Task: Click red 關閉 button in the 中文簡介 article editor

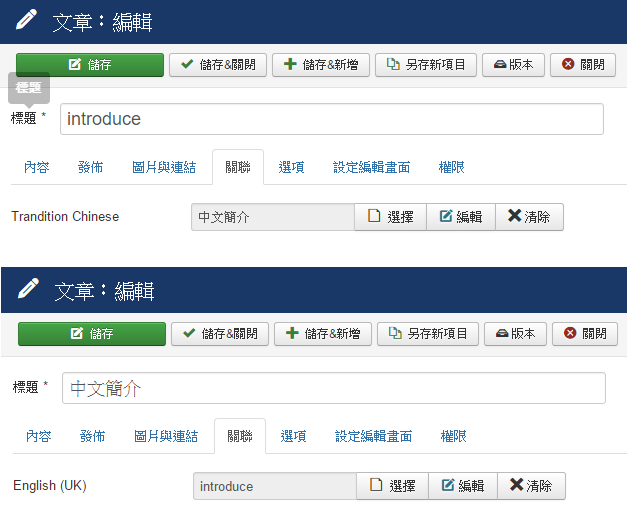Action: tap(585, 334)
